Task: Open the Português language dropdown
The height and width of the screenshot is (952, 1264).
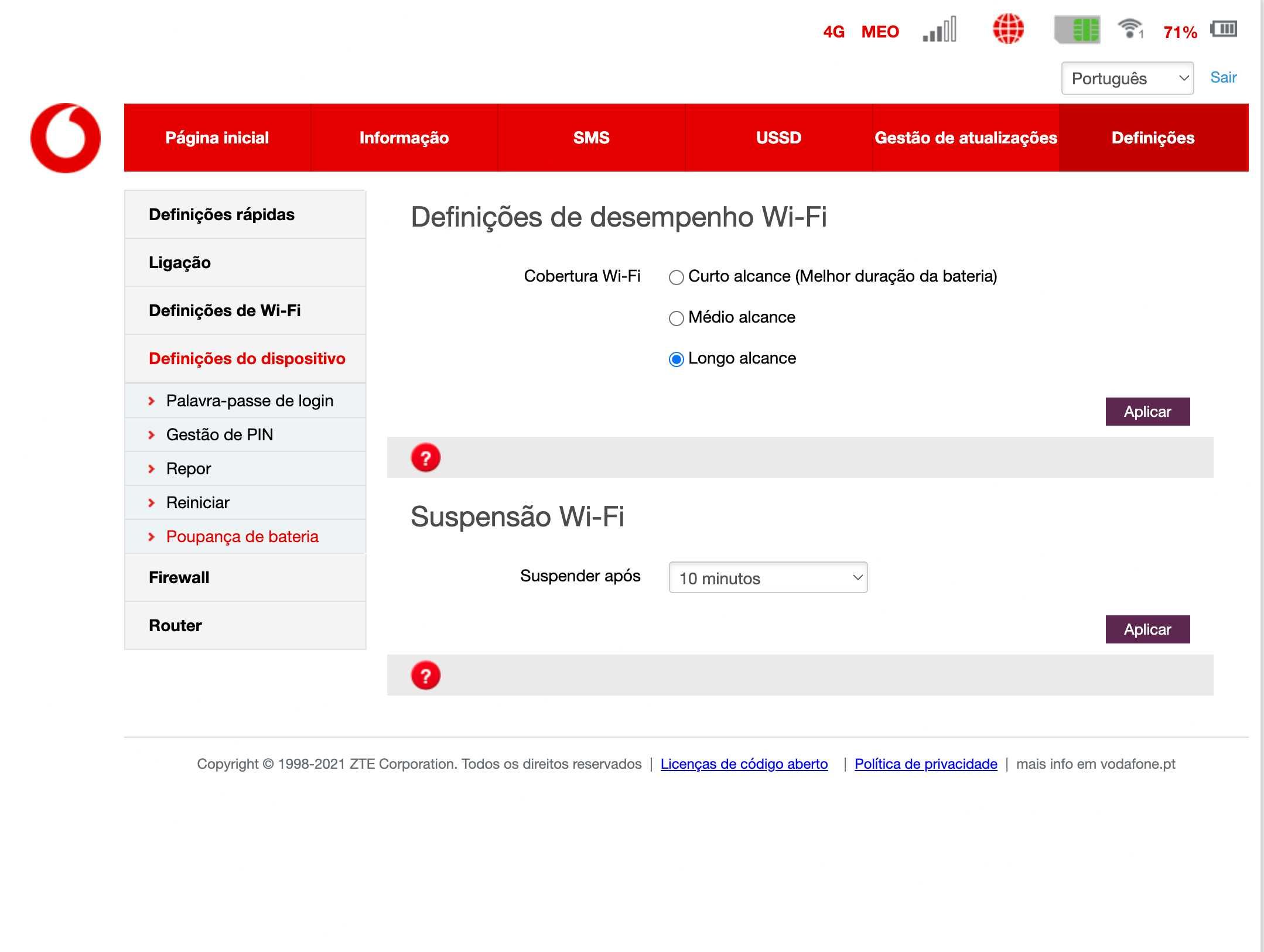Action: (1128, 78)
